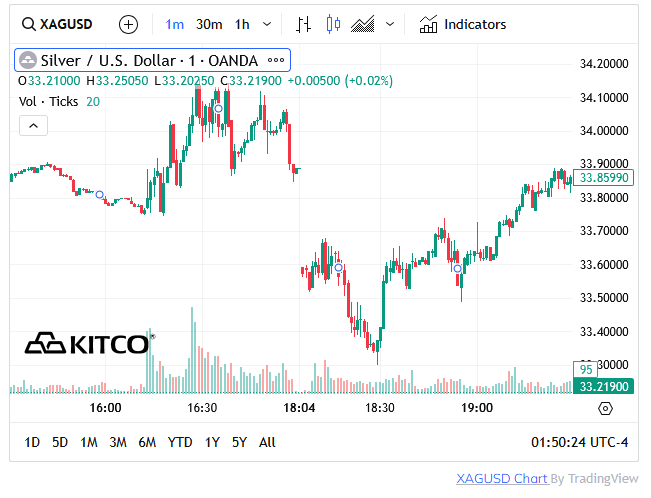
Task: Click the Silver symbol logo icon
Action: 28,61
